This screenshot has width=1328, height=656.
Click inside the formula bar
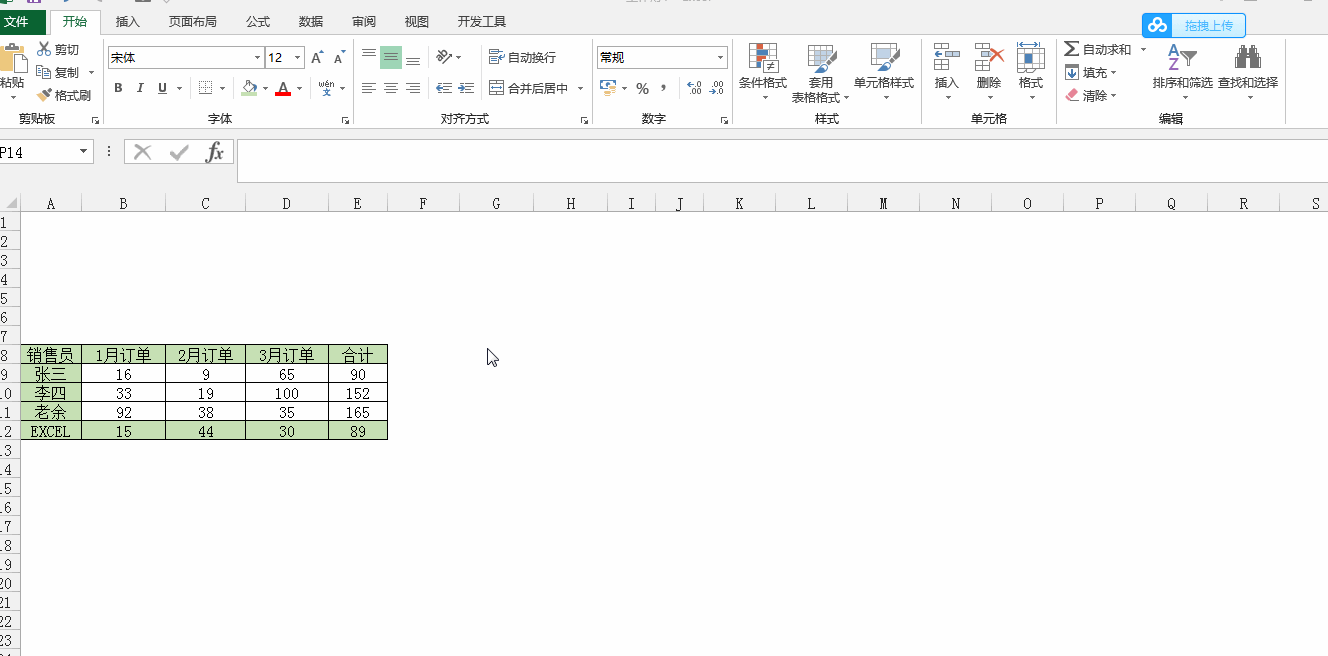pyautogui.click(x=782, y=161)
